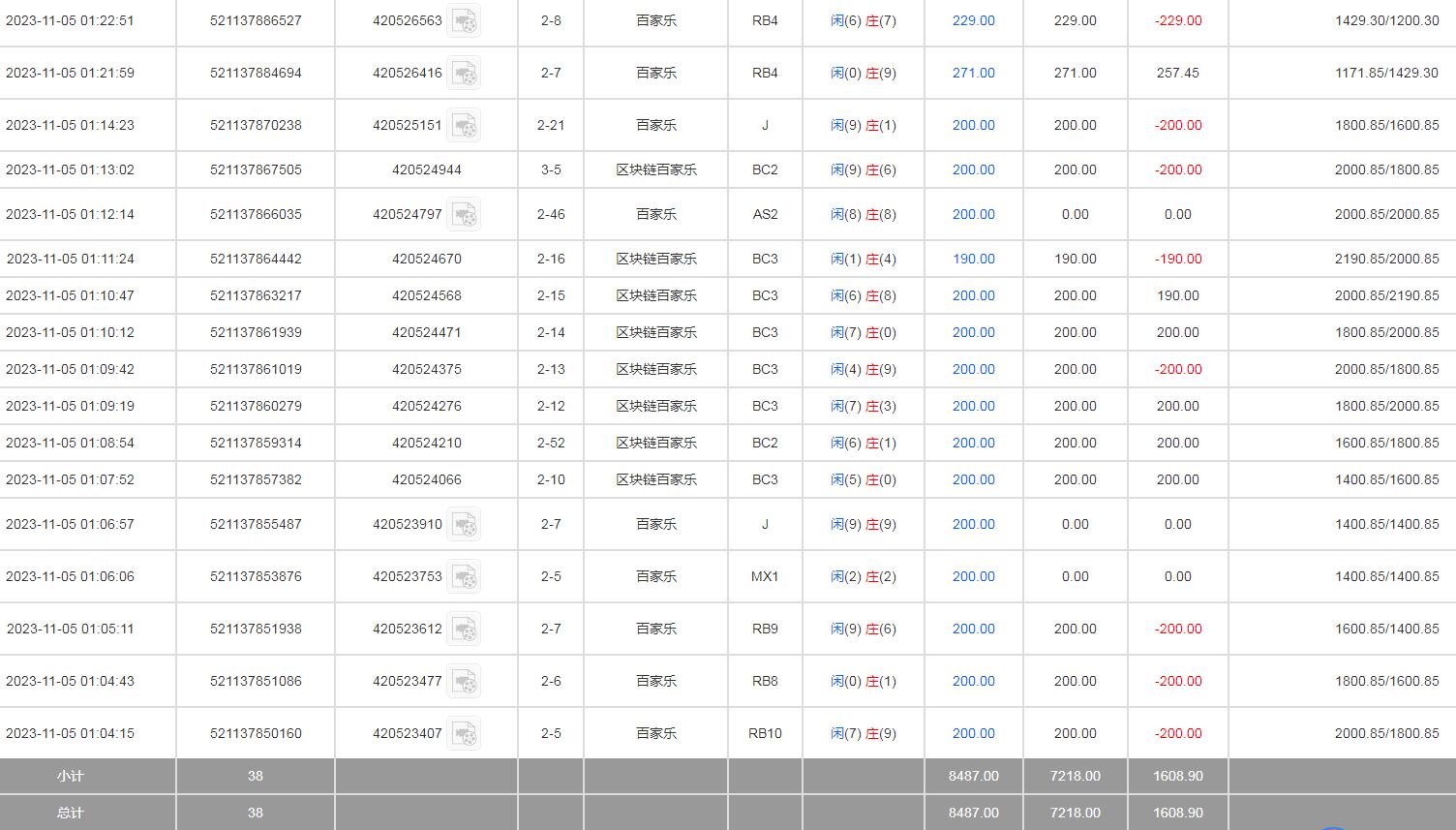
Task: Select the 总计 total row label
Action: click(x=71, y=813)
